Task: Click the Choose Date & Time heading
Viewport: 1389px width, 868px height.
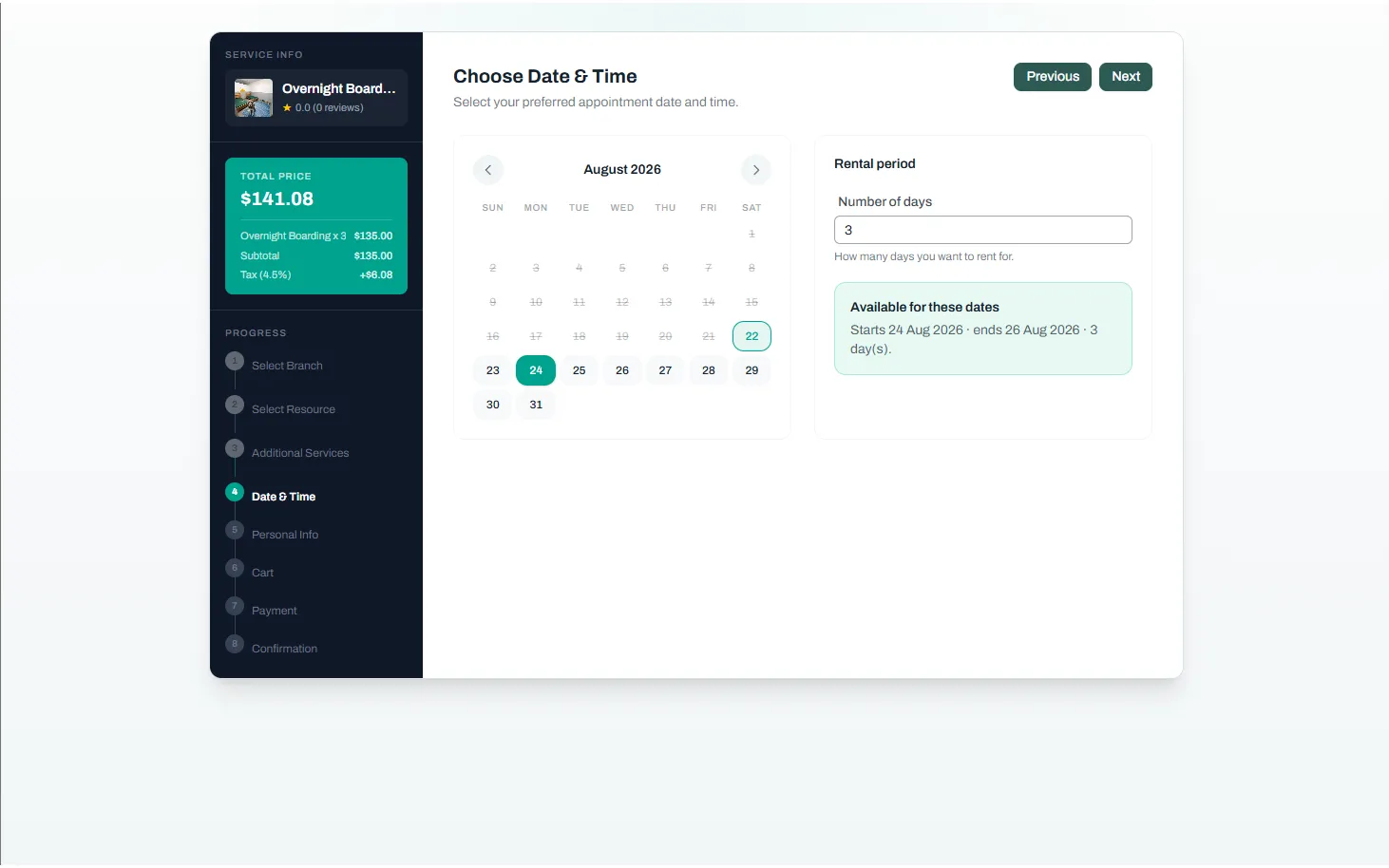Action: click(544, 76)
